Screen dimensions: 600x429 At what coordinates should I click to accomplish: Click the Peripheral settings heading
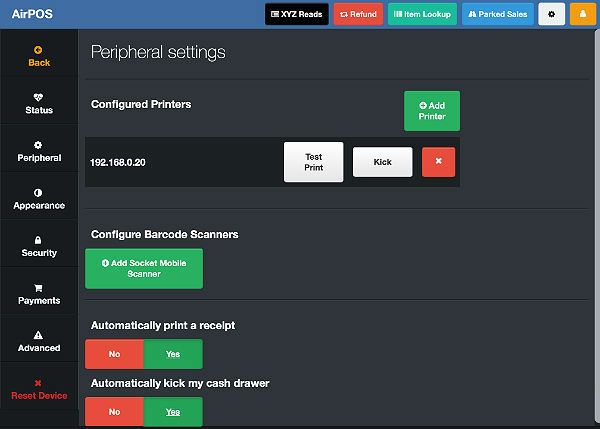(x=158, y=52)
